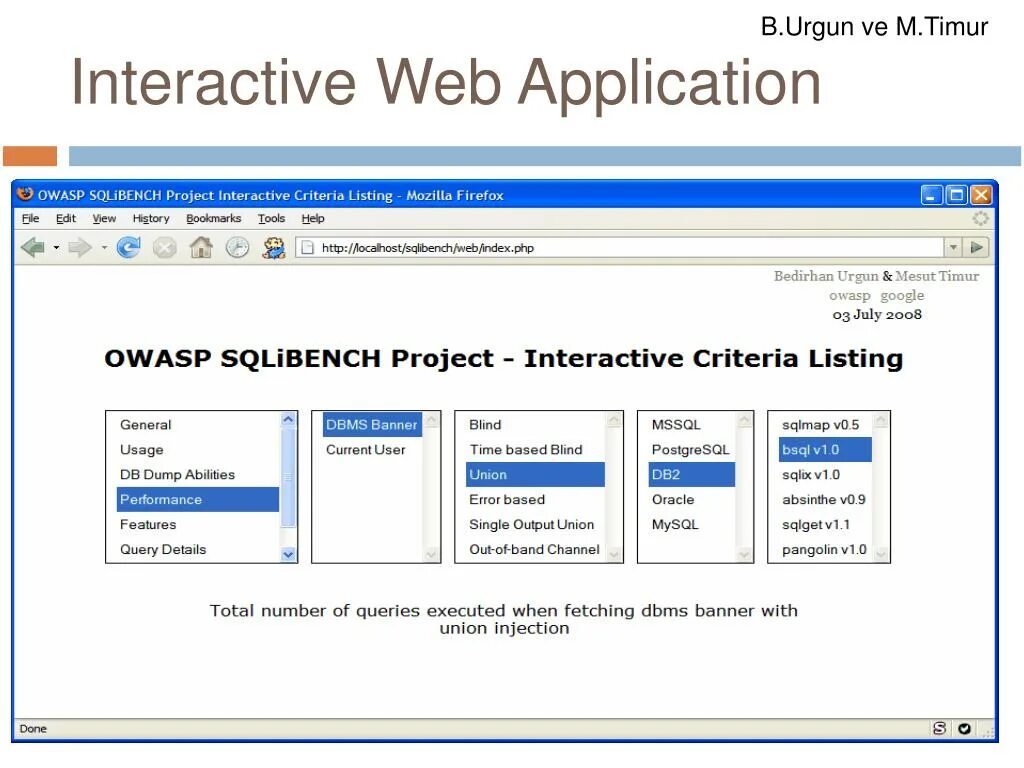Click scroll down arrow of criteria list
1024x768 pixels.
click(288, 554)
